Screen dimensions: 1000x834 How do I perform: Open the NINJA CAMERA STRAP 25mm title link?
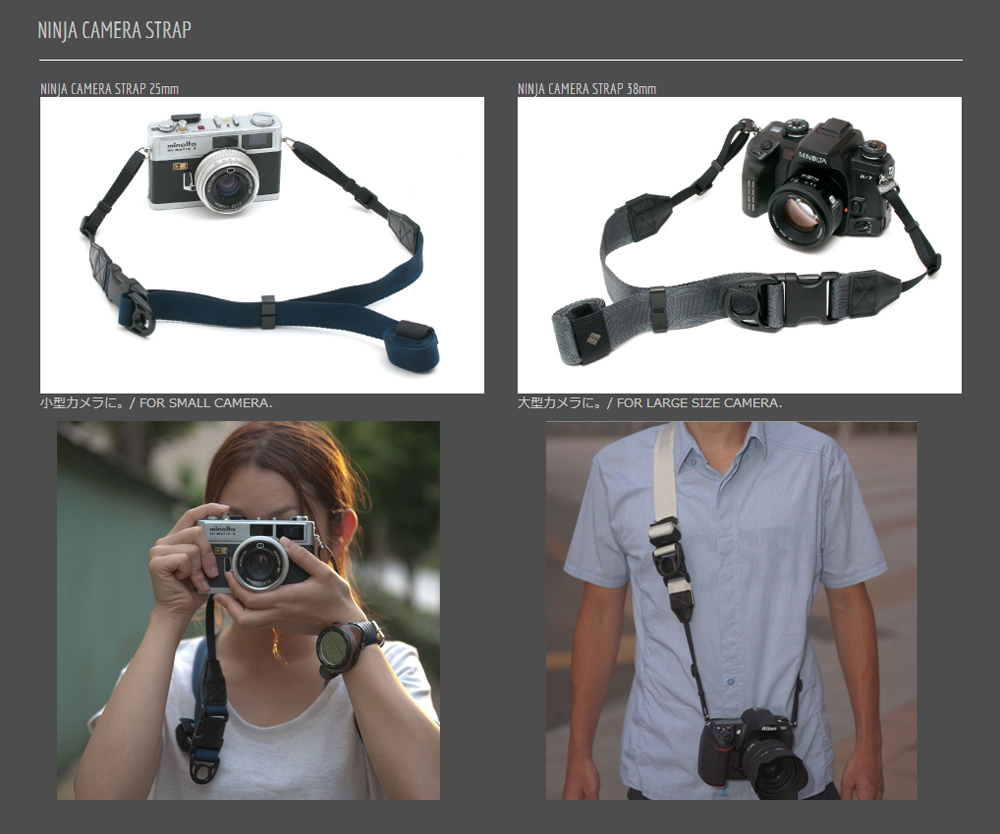(110, 89)
